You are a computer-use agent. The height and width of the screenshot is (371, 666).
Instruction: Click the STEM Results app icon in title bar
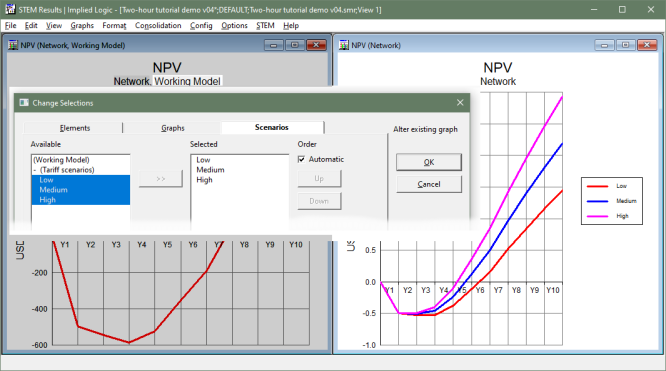(x=10, y=9)
